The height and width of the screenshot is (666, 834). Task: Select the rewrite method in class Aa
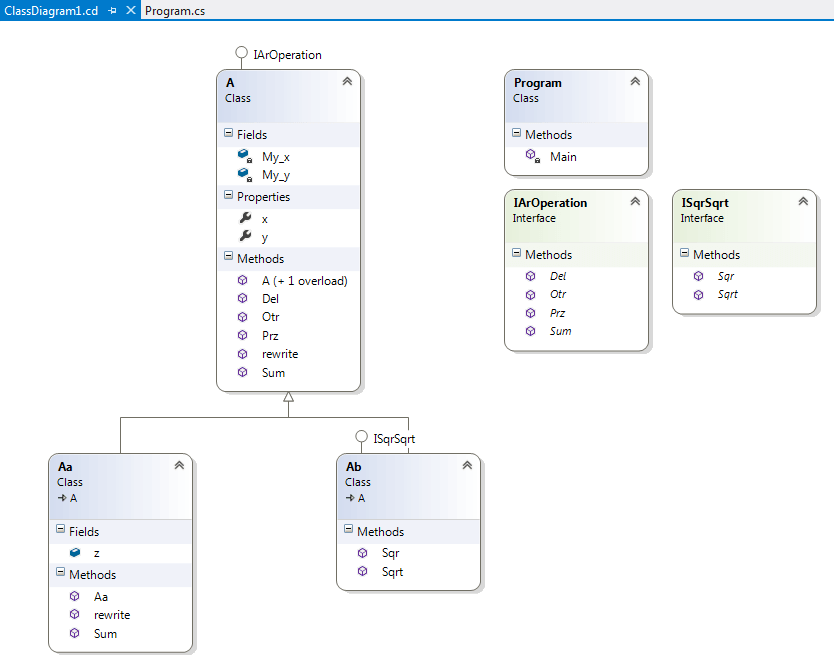tap(112, 615)
